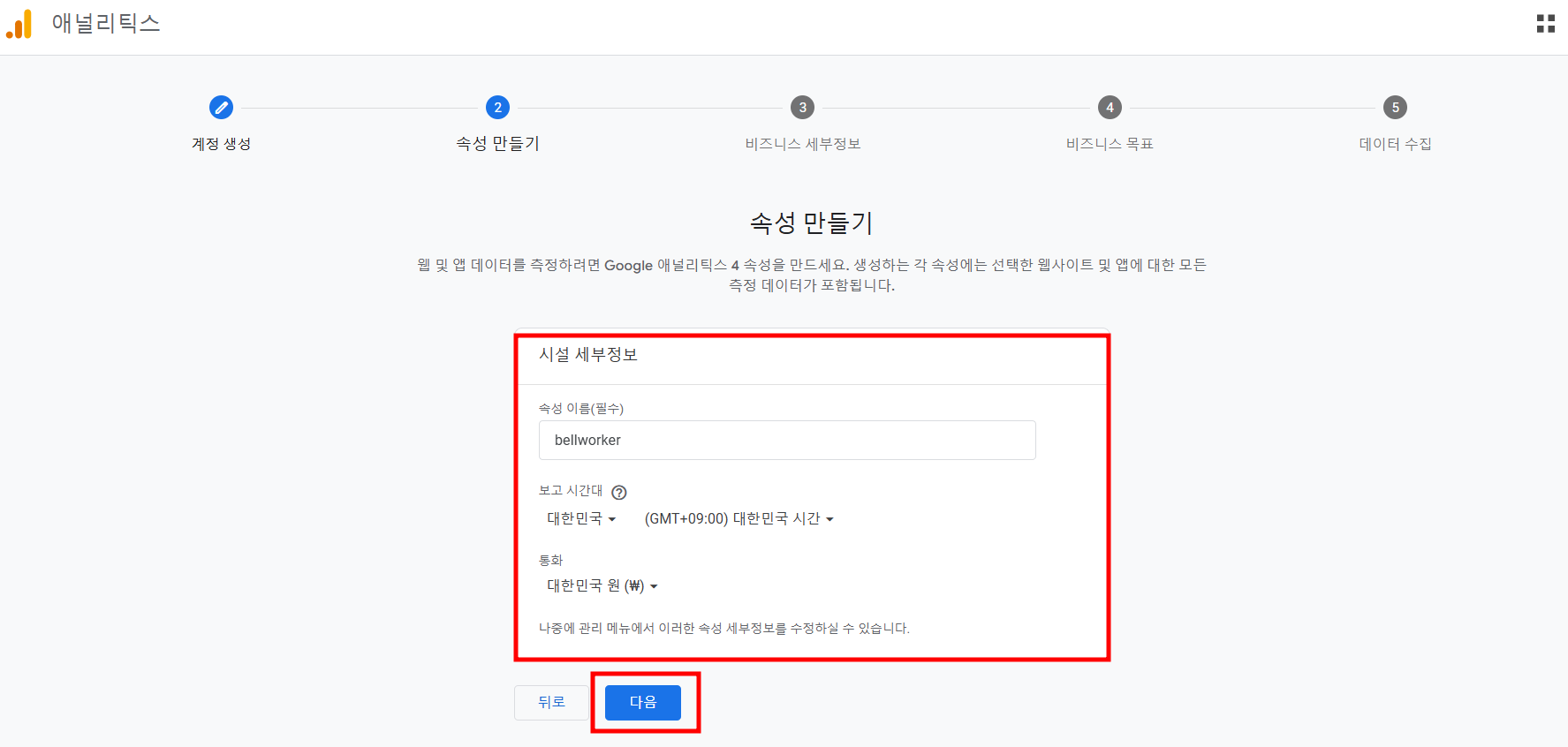This screenshot has width=1568, height=747.
Task: Select step 4 circle icon
Action: coord(1110,108)
